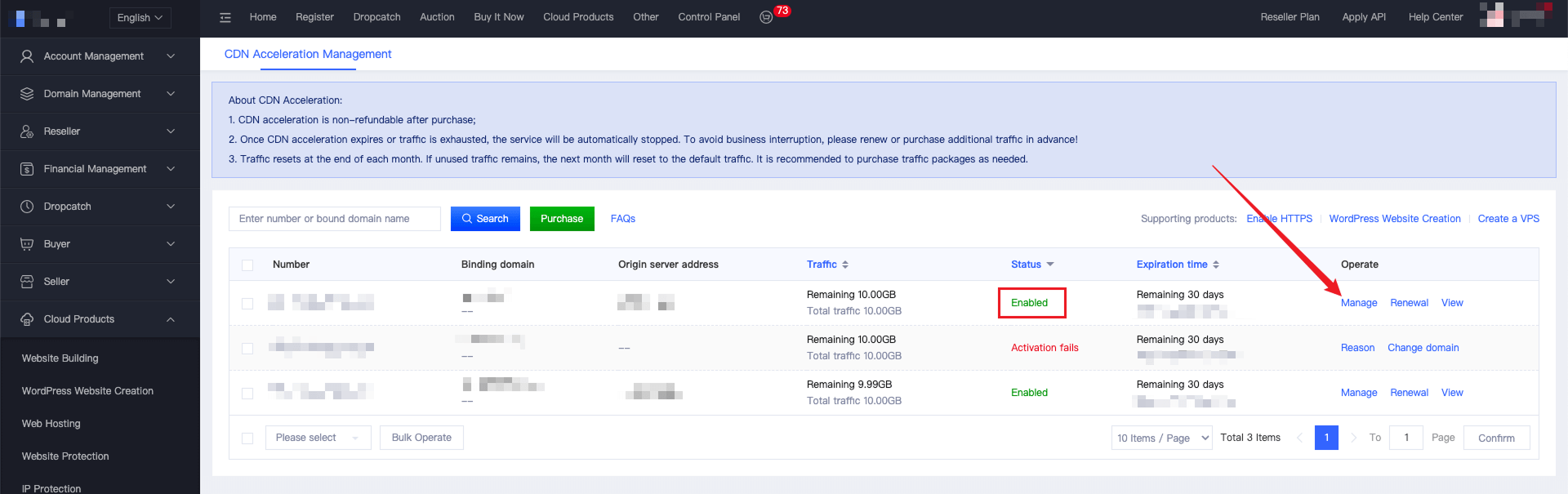Screen dimensions: 1568x494
Task: Expand the Dropcatch sidebar chevron
Action: click(171, 207)
